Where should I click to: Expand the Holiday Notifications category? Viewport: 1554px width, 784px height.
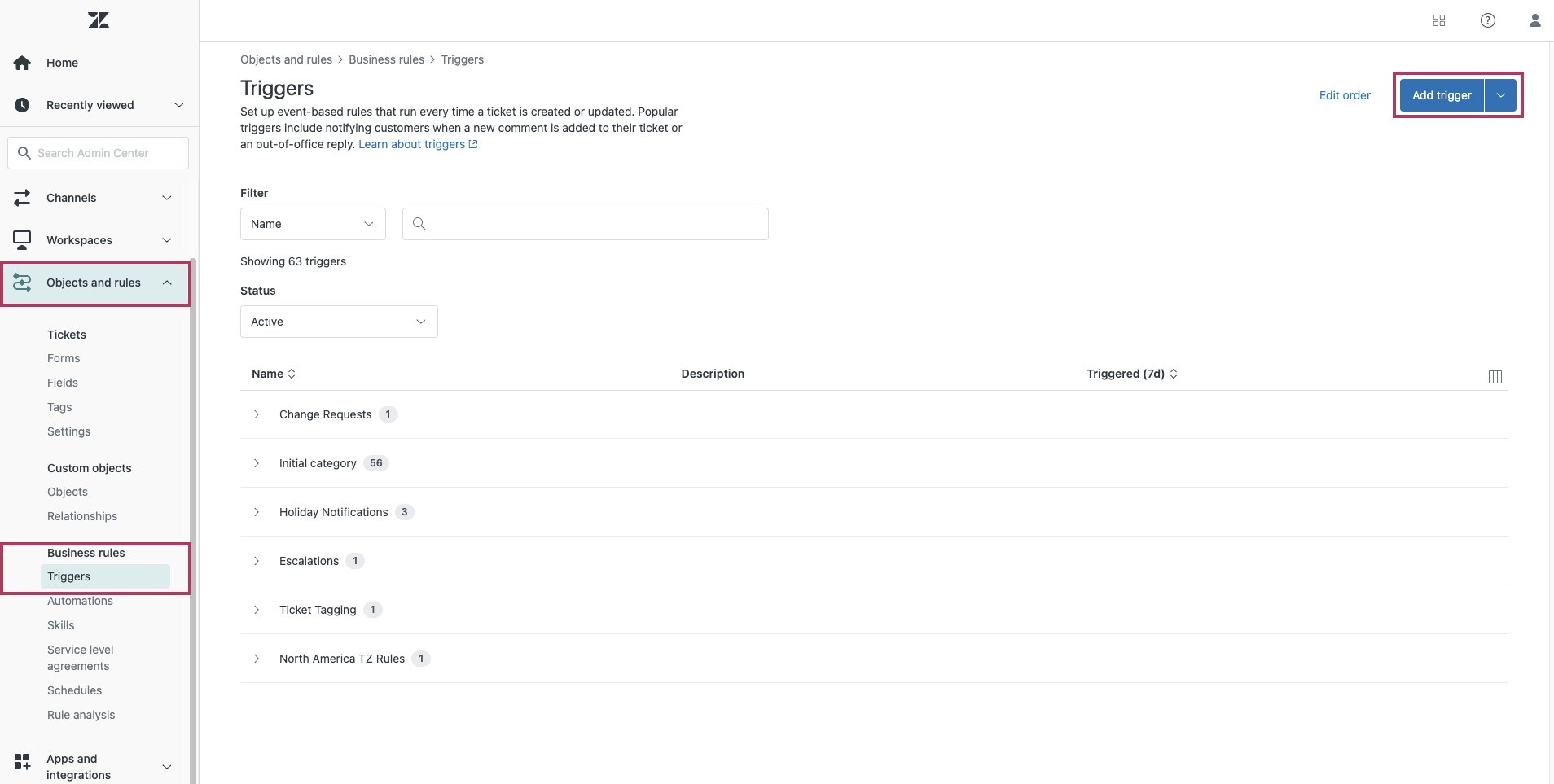(257, 512)
